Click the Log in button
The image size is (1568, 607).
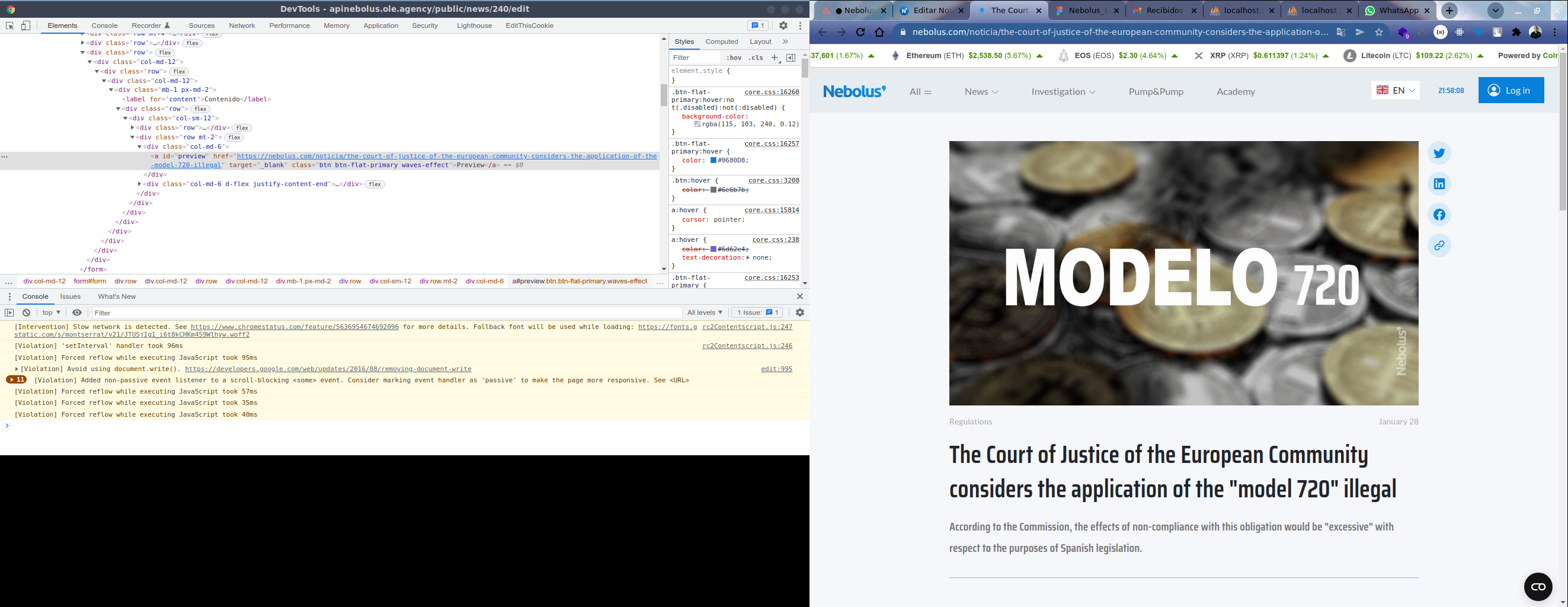click(x=1511, y=91)
